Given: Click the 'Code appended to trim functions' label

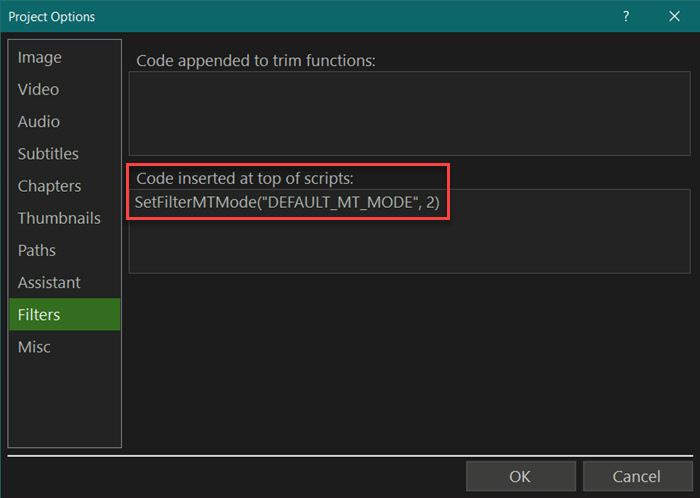Looking at the screenshot, I should [x=256, y=61].
